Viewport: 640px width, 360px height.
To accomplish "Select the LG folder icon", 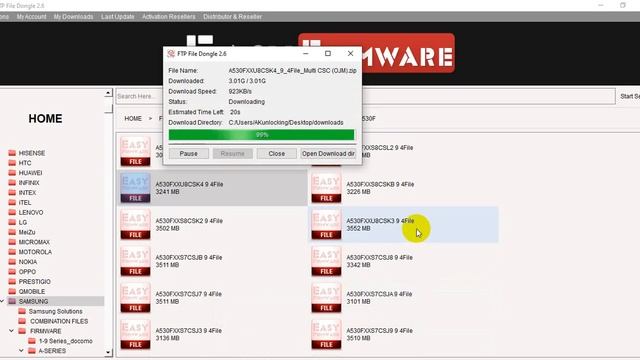I will [x=12, y=222].
